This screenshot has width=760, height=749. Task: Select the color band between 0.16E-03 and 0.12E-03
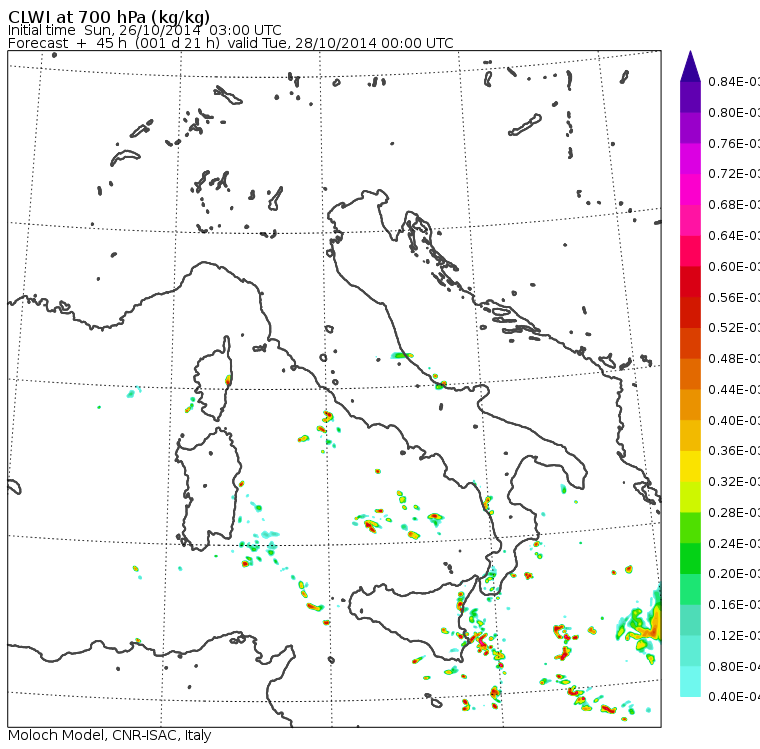[690, 621]
